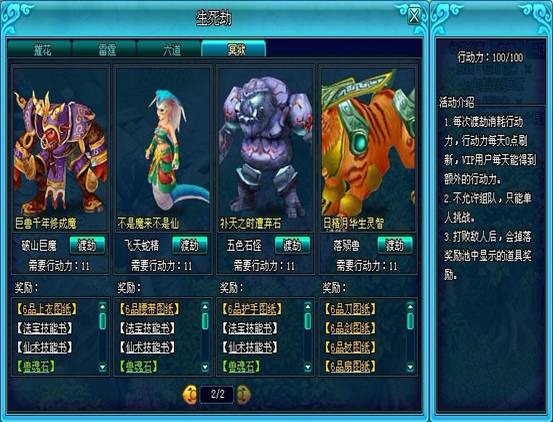Open the 6品刀图纸 reward link

coord(350,309)
